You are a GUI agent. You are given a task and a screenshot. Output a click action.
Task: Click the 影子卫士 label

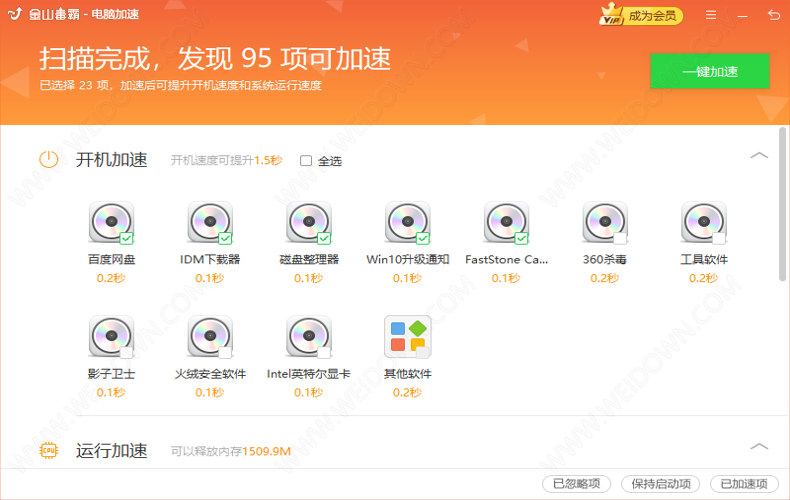111,374
